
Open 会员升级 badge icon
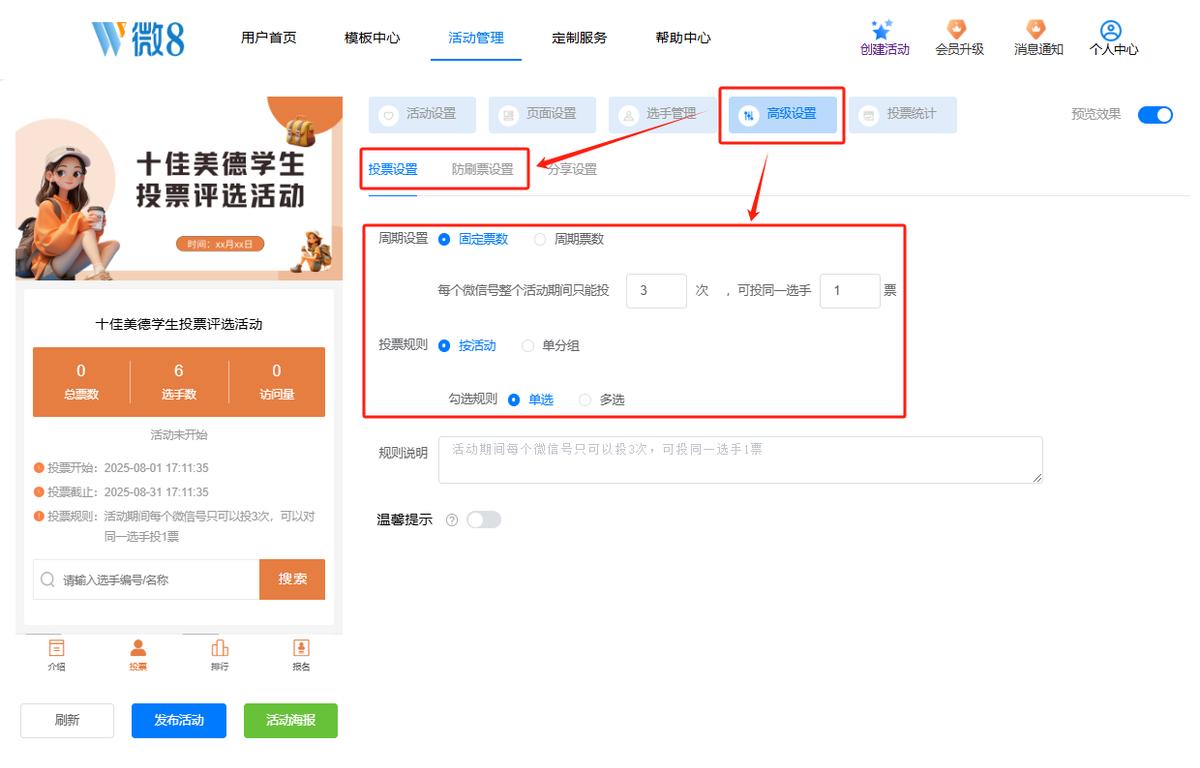pos(957,29)
